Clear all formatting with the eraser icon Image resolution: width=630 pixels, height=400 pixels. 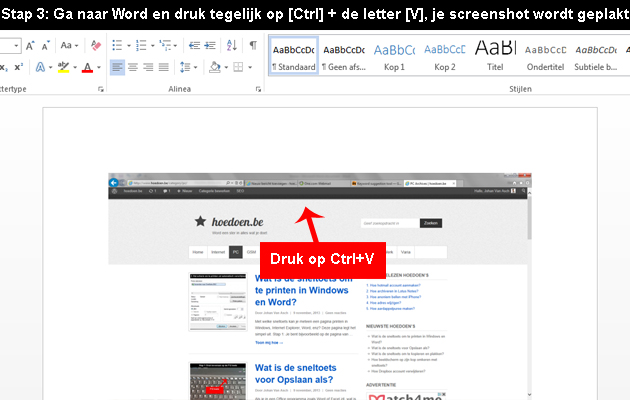(x=96, y=45)
